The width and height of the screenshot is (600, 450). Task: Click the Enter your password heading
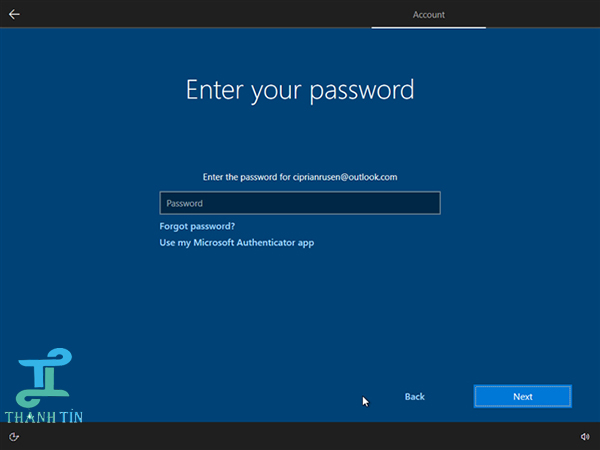(x=300, y=89)
